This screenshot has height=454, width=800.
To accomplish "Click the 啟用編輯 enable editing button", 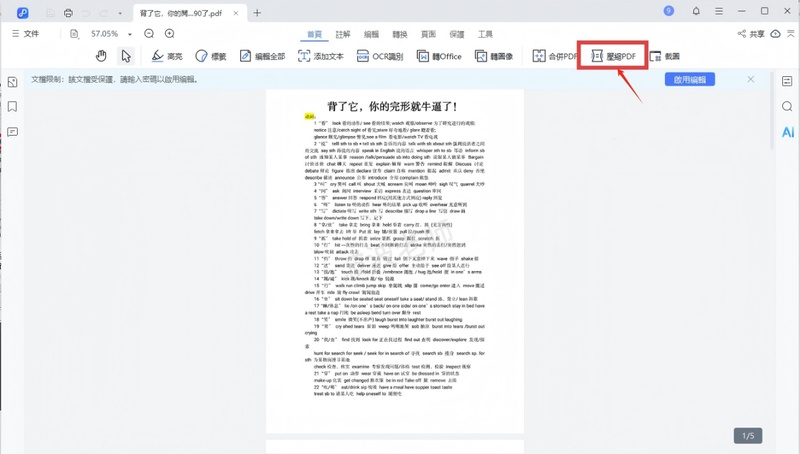I will pos(690,80).
